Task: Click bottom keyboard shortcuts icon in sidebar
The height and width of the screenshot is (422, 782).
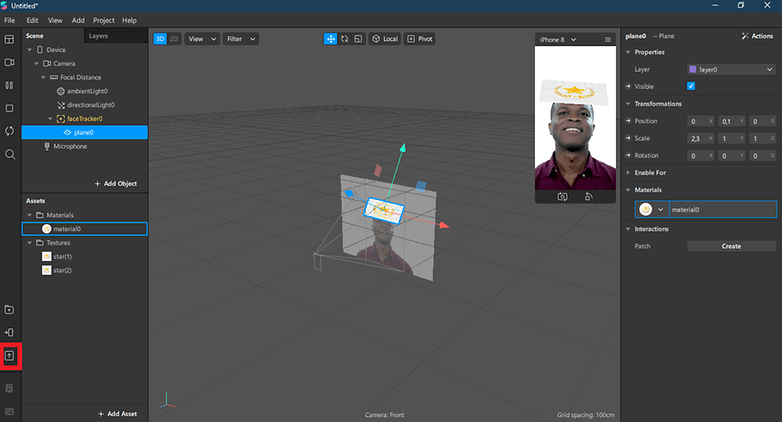Action: click(x=9, y=412)
